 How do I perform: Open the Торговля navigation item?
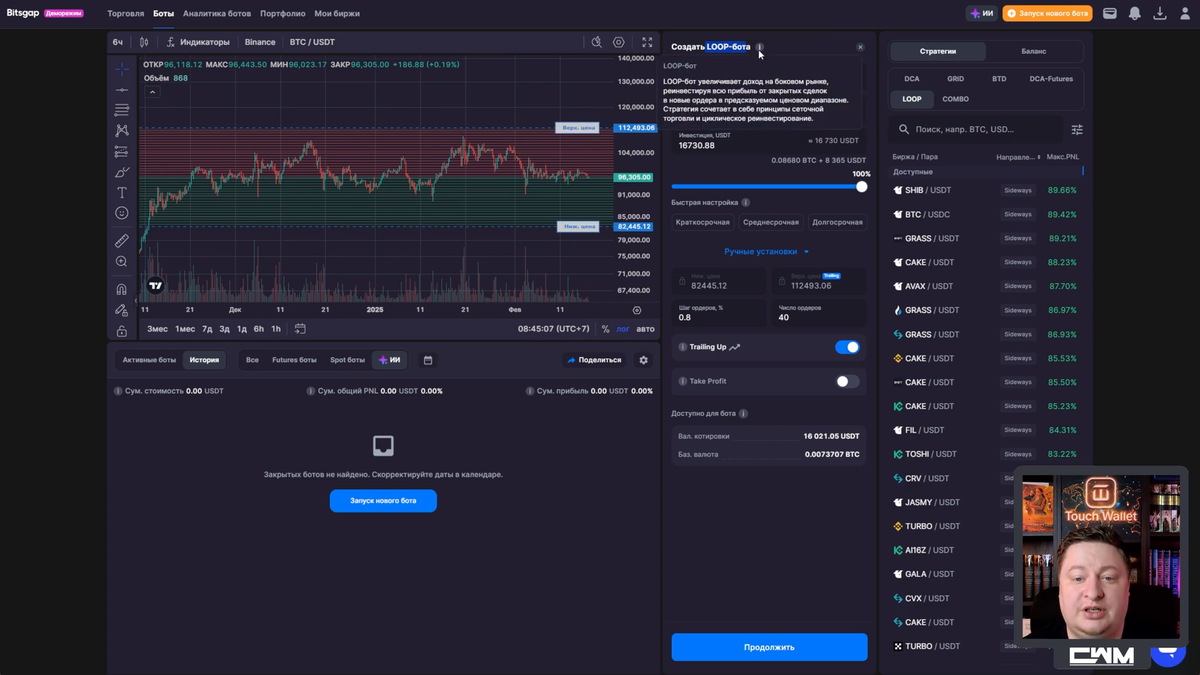[x=126, y=14]
